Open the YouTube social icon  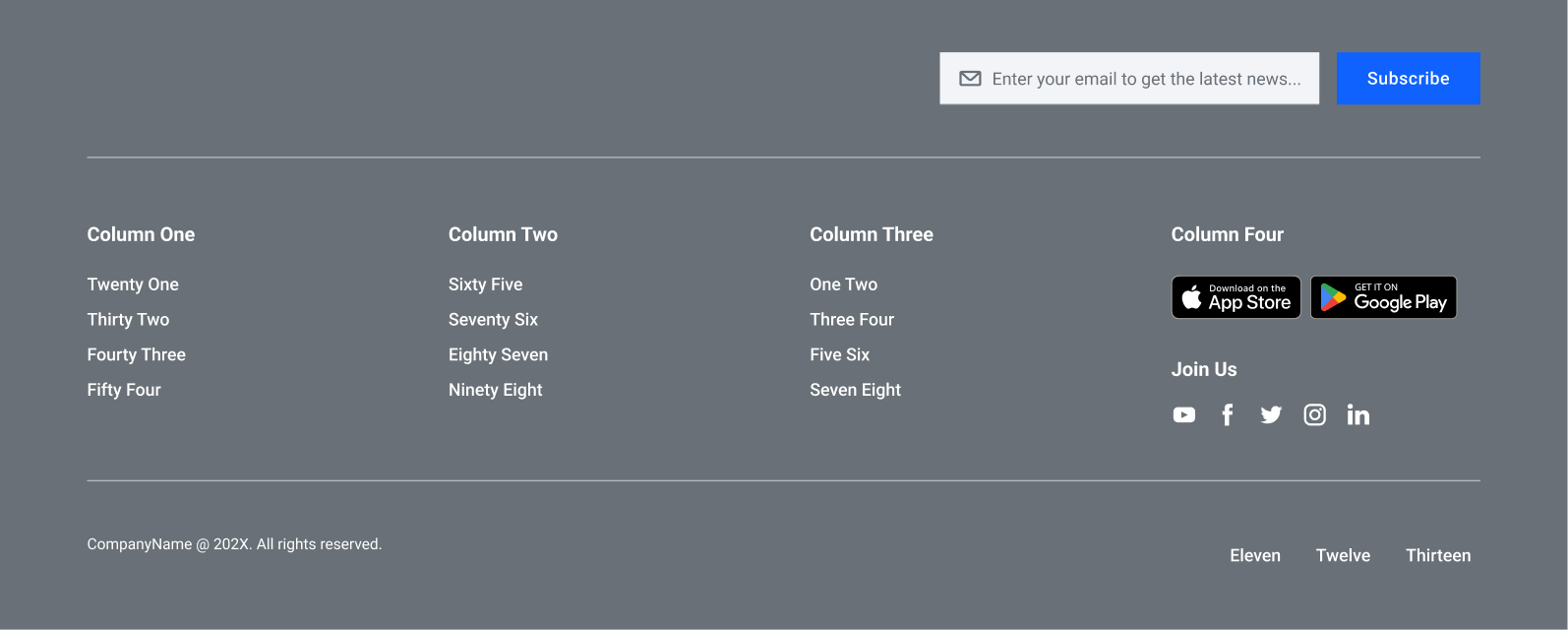(1184, 415)
